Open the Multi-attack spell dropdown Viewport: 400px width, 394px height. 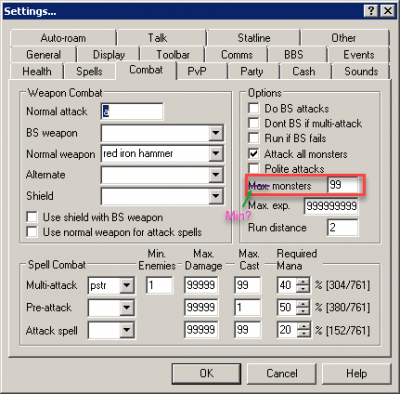tap(127, 285)
